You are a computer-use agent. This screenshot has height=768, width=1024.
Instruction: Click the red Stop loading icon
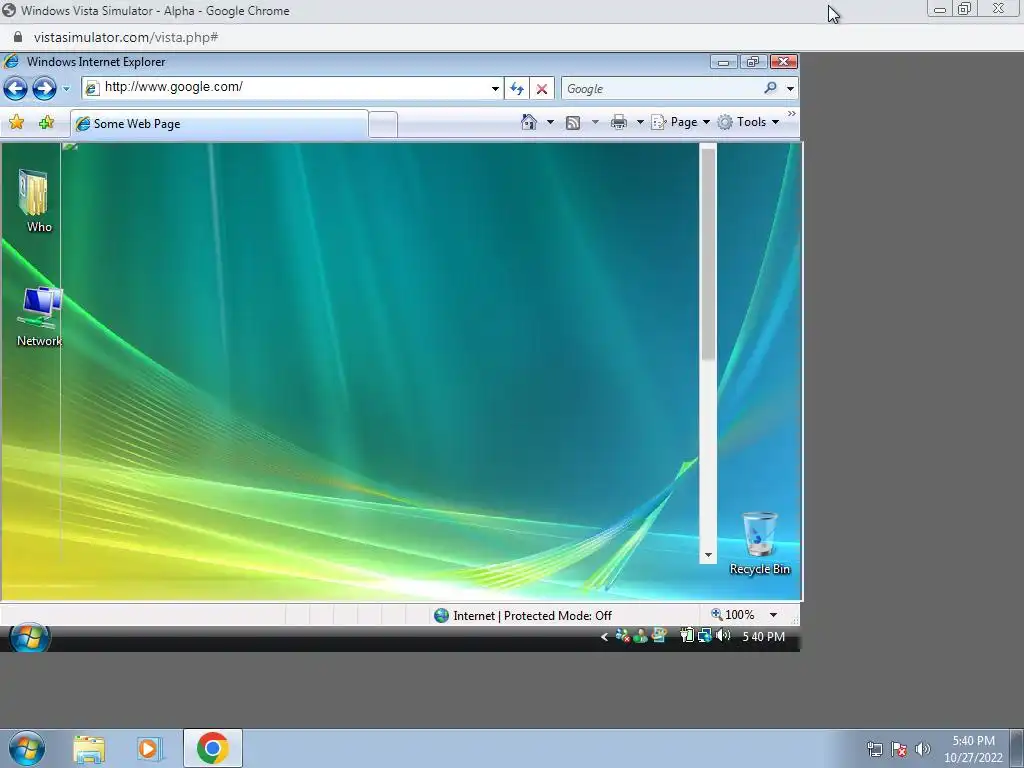point(541,89)
